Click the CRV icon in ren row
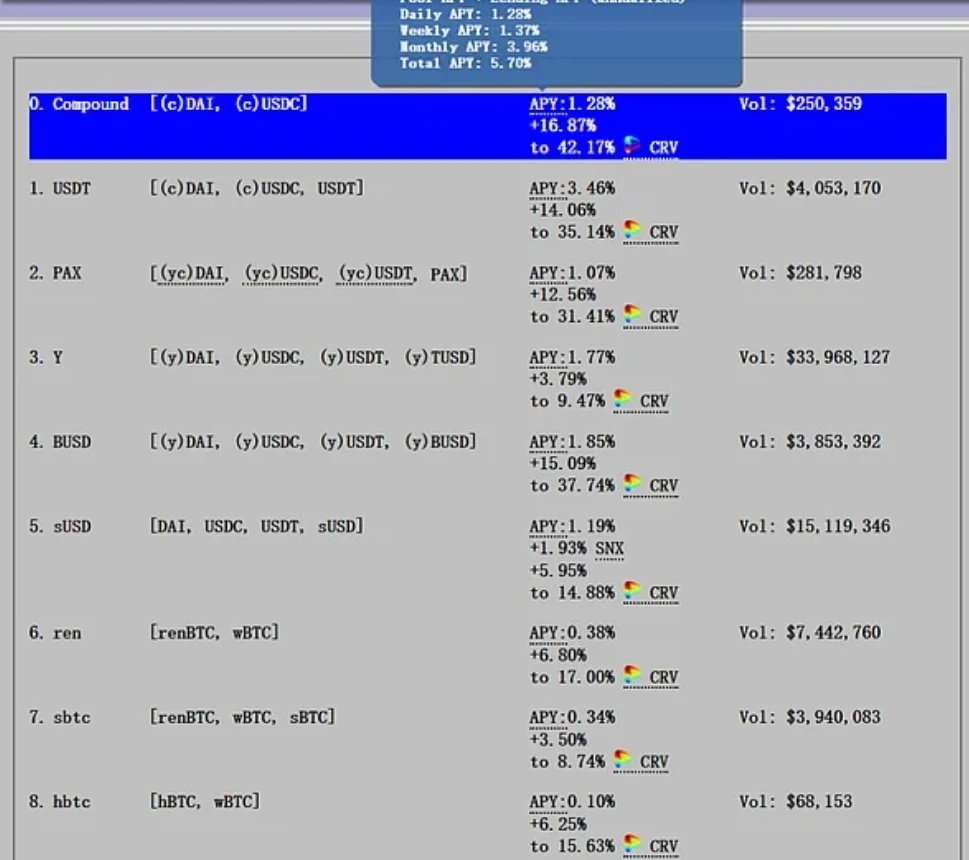969x860 pixels. pos(632,676)
